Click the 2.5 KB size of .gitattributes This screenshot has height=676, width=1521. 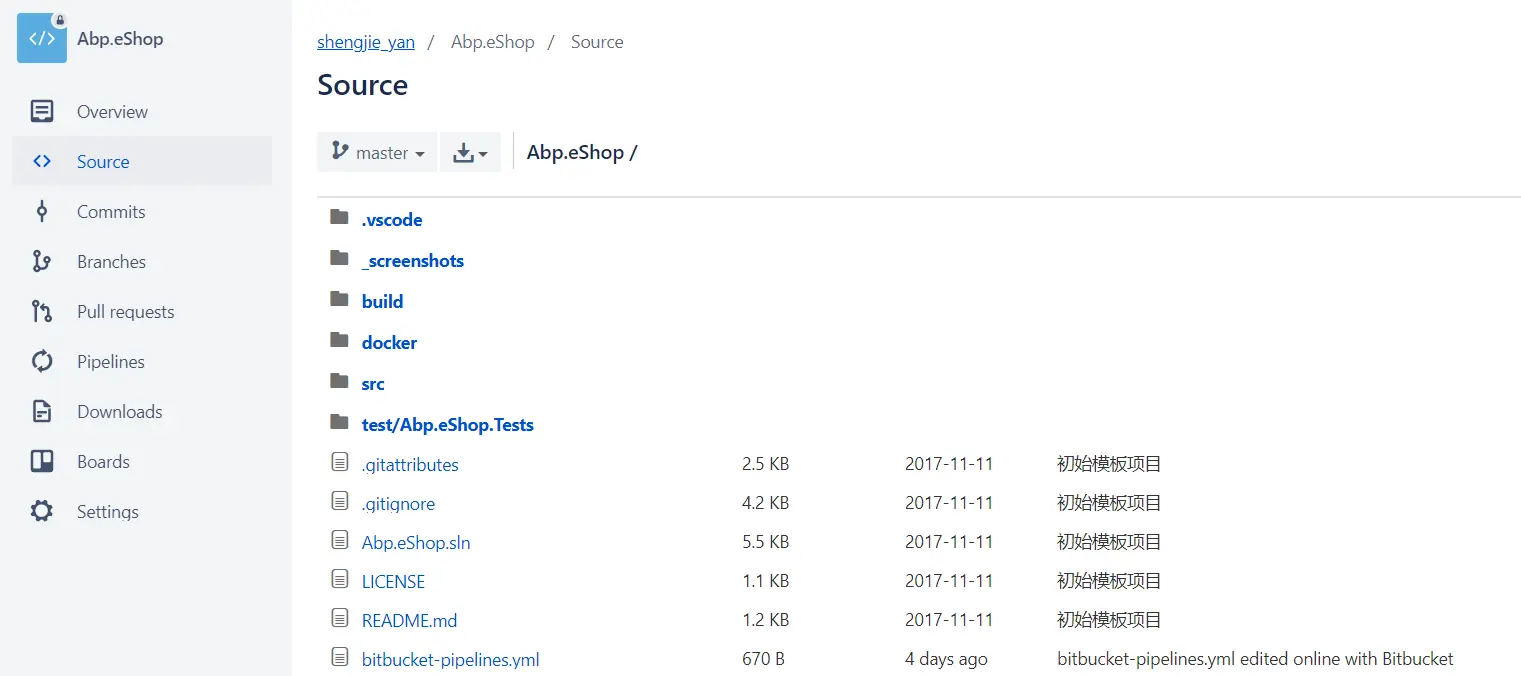pos(765,464)
